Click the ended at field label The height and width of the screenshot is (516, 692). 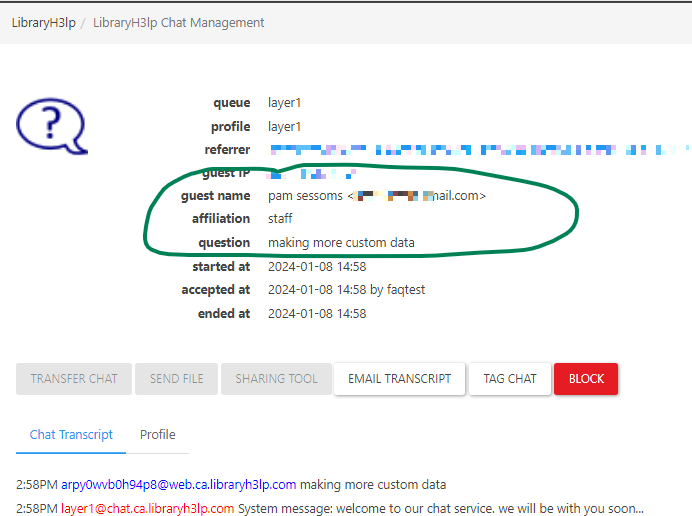pos(224,313)
